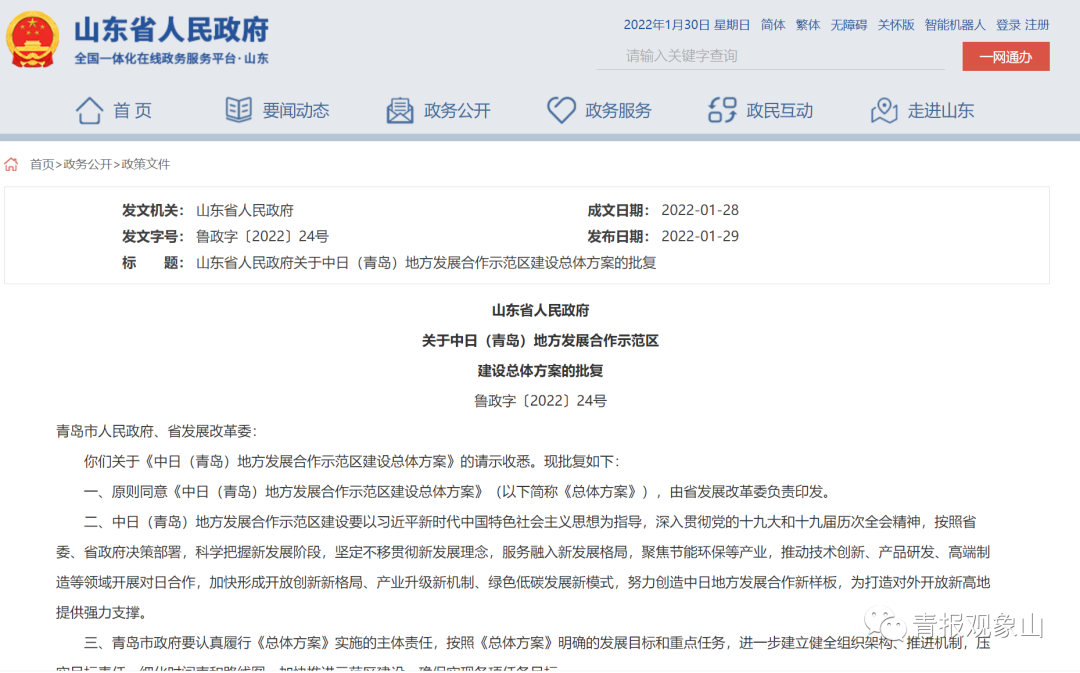
Task: Click the heart icon beside 政务服务
Action: pos(561,110)
